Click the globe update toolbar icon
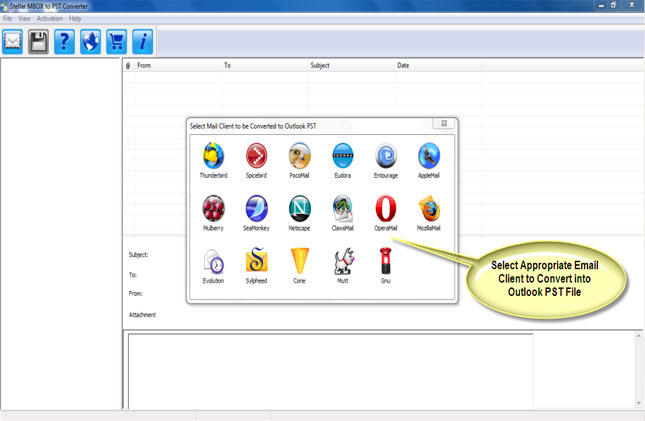Image resolution: width=645 pixels, height=421 pixels. pos(90,42)
